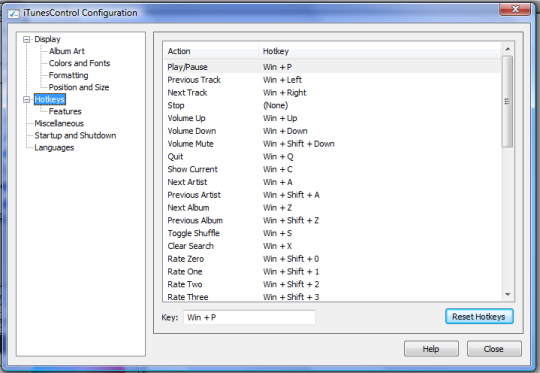Select the Volume Up row
The width and height of the screenshot is (540, 373).
[x=332, y=118]
